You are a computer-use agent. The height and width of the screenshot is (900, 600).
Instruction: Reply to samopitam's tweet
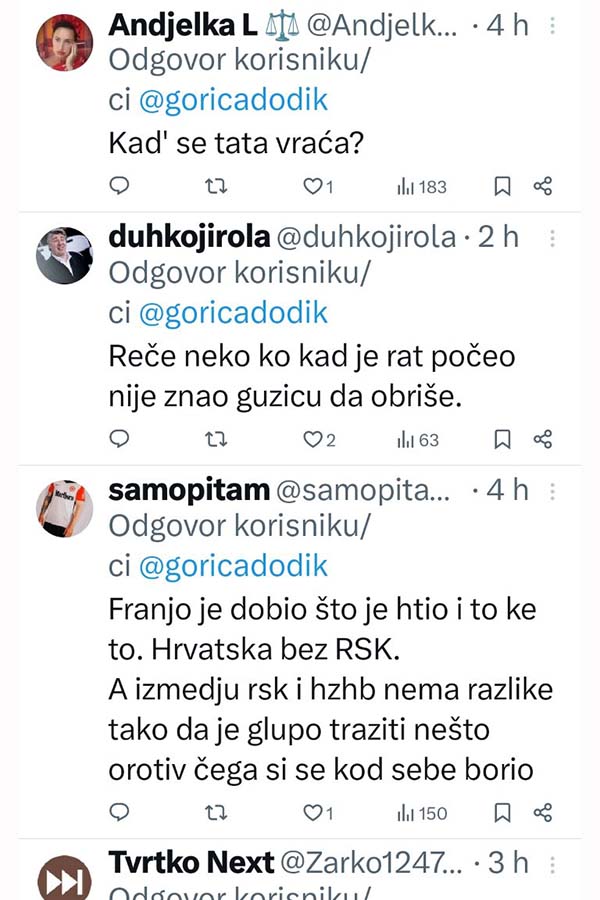(x=119, y=812)
